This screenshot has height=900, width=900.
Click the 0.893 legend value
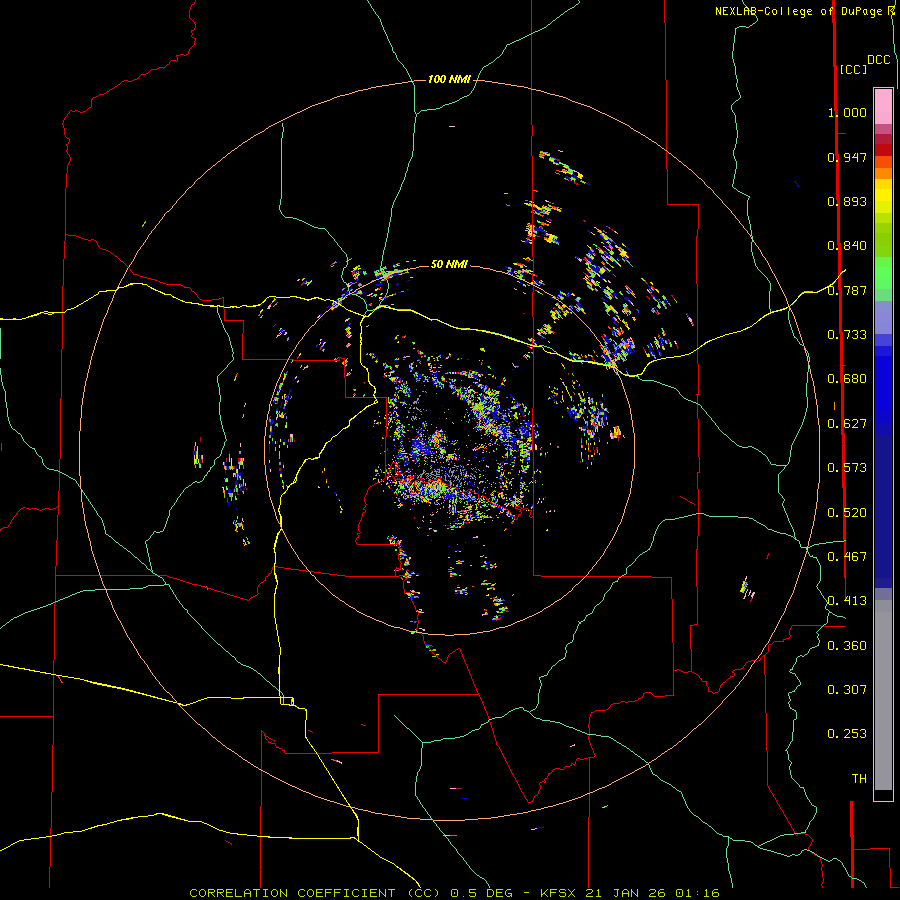click(847, 201)
